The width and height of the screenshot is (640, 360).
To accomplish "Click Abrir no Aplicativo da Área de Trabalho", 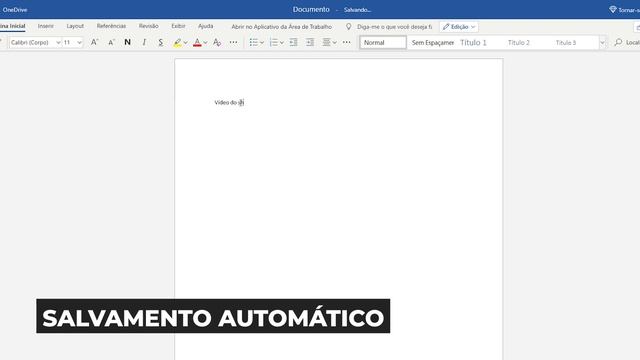I will coord(282,27).
